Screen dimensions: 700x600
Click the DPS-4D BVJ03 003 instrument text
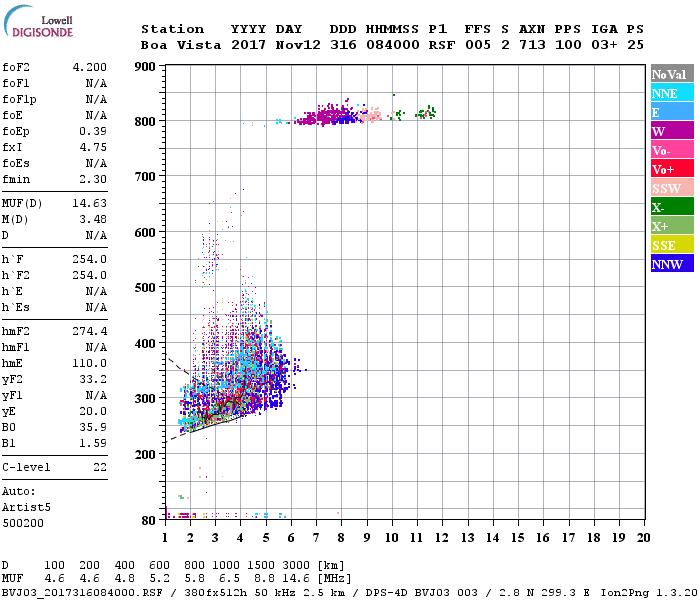point(422,593)
